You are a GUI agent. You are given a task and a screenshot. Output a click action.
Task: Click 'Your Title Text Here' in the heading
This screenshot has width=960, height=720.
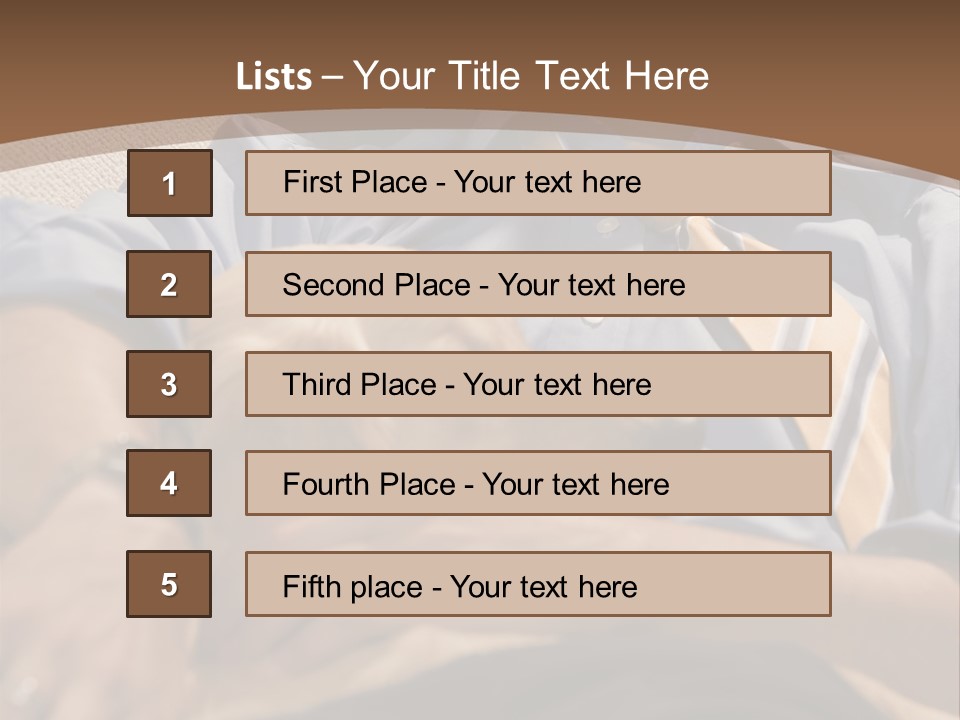point(531,77)
